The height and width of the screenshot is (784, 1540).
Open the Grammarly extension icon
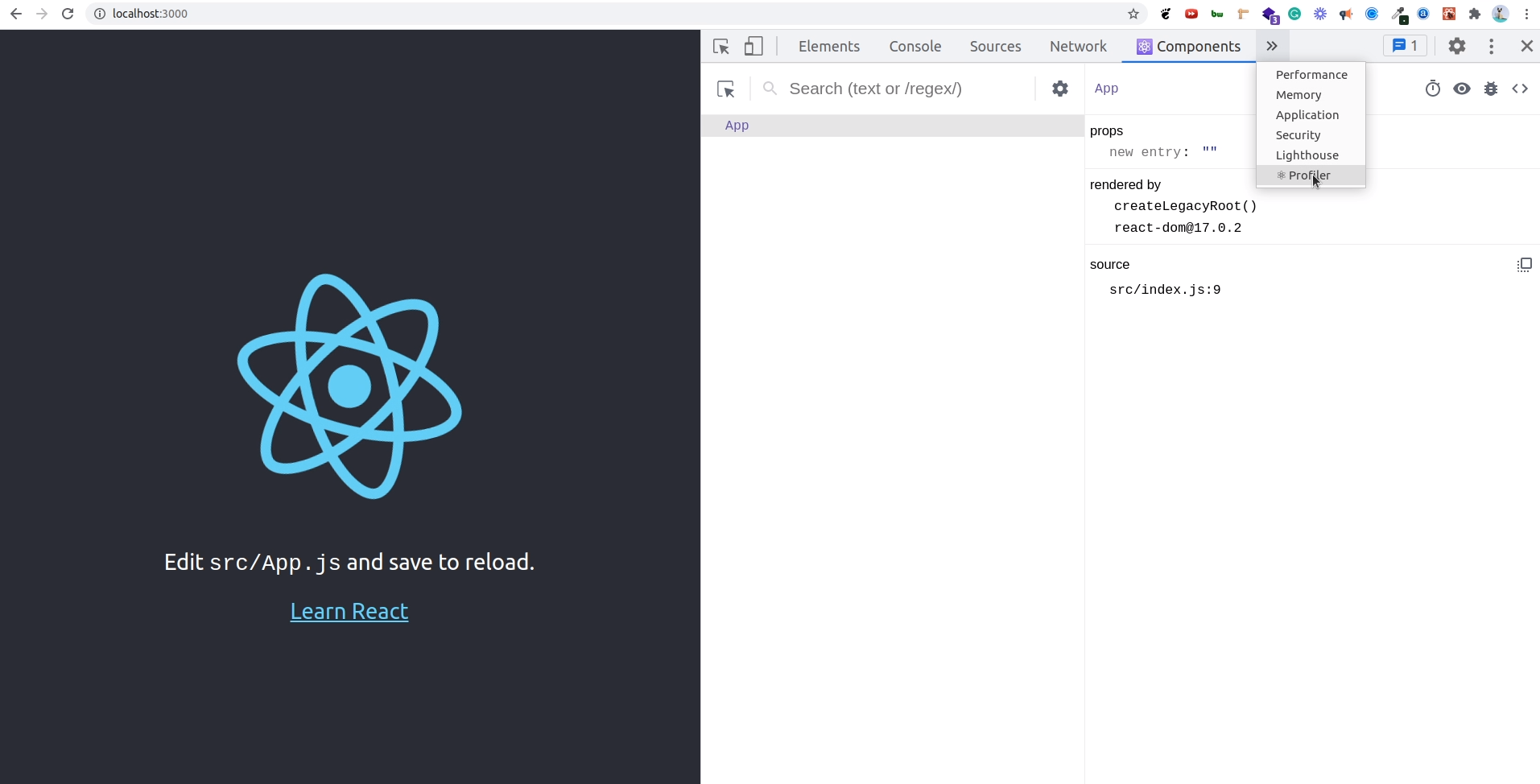coord(1294,14)
